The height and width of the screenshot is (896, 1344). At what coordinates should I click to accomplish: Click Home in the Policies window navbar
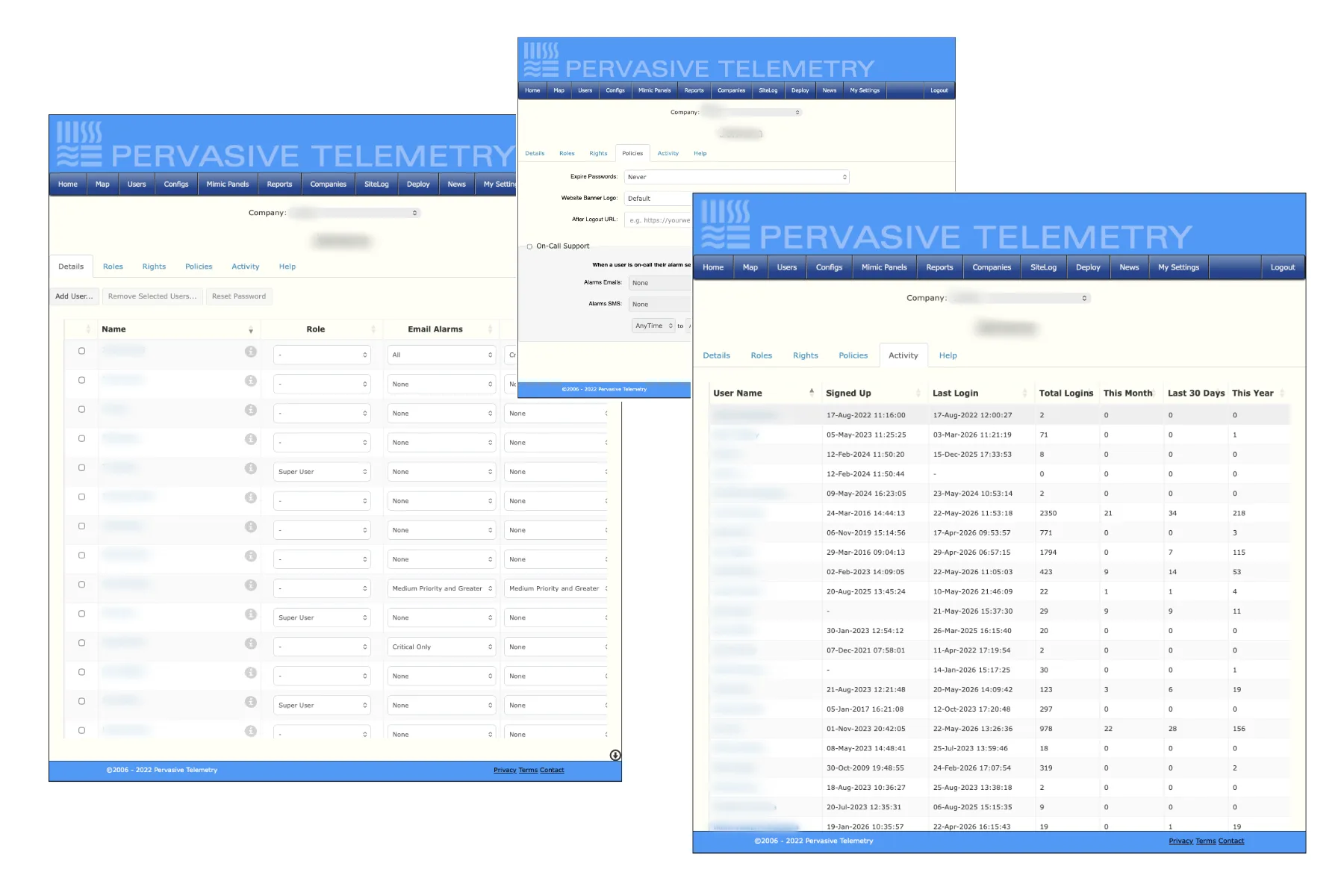[532, 90]
